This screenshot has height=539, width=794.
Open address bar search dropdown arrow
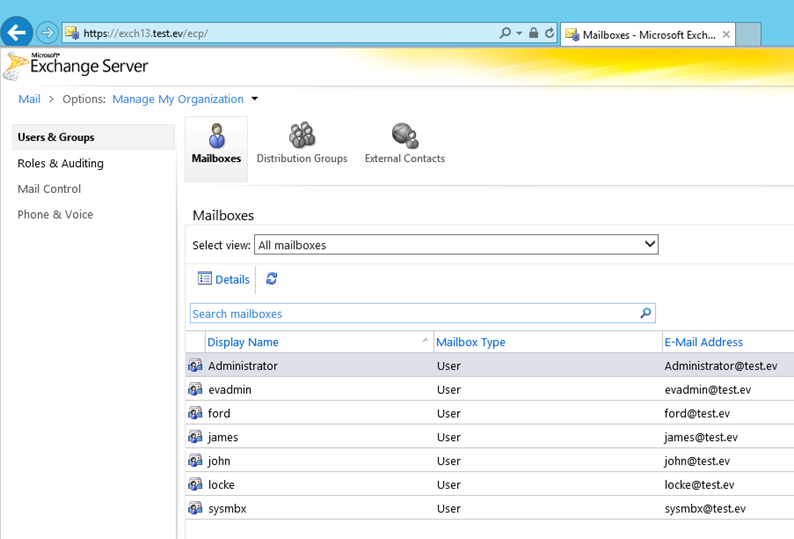(x=519, y=33)
